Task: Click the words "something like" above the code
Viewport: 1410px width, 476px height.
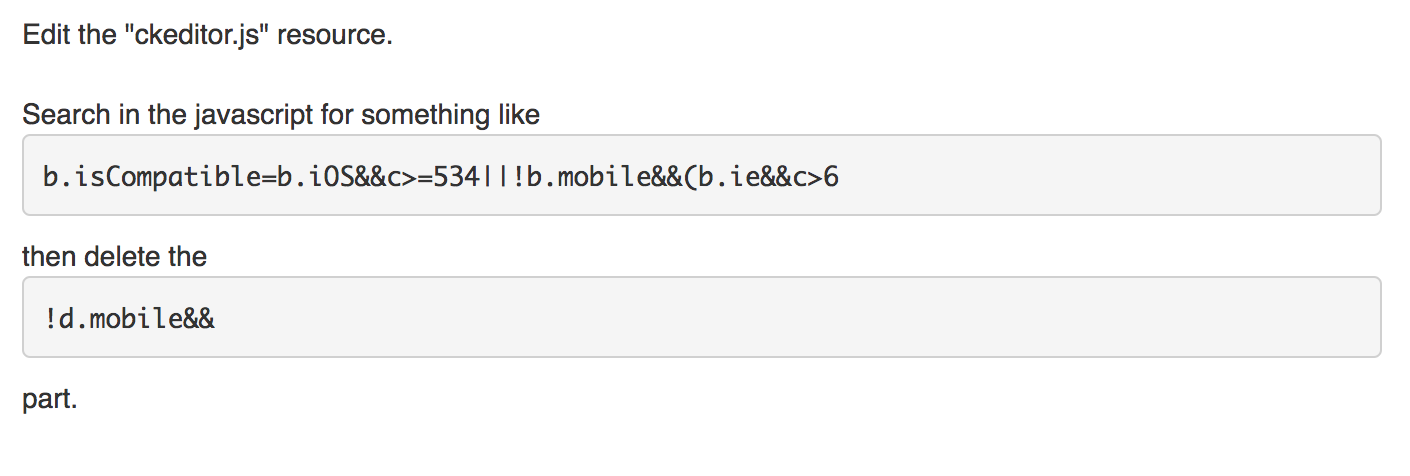Action: pyautogui.click(x=451, y=115)
